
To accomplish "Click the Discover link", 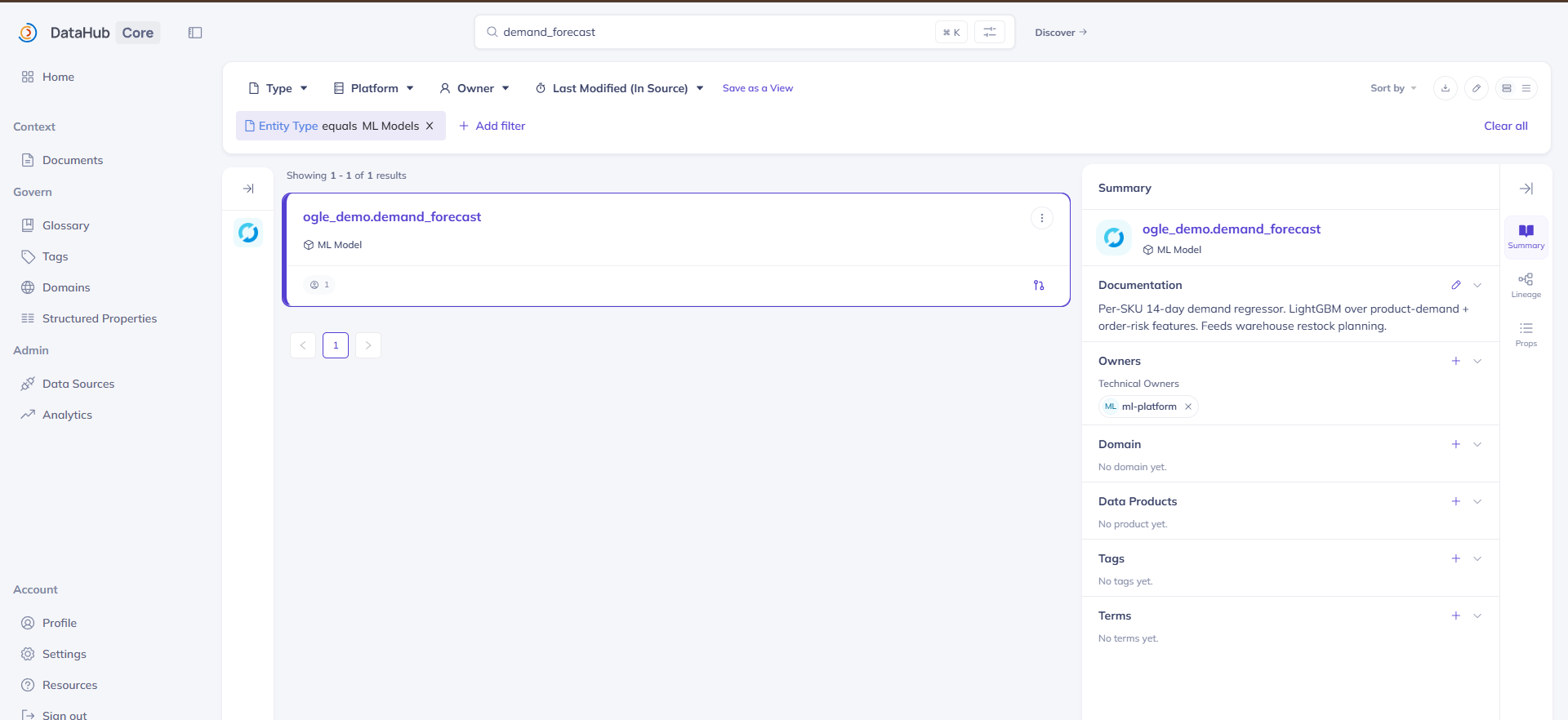I will 1061,33.
